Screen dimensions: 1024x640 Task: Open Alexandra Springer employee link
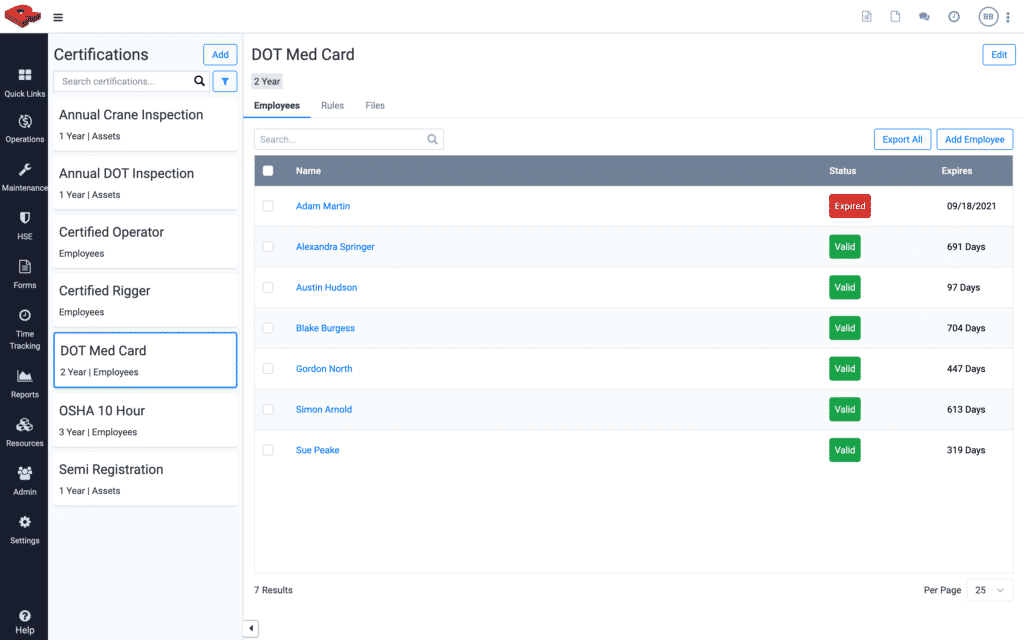click(335, 246)
